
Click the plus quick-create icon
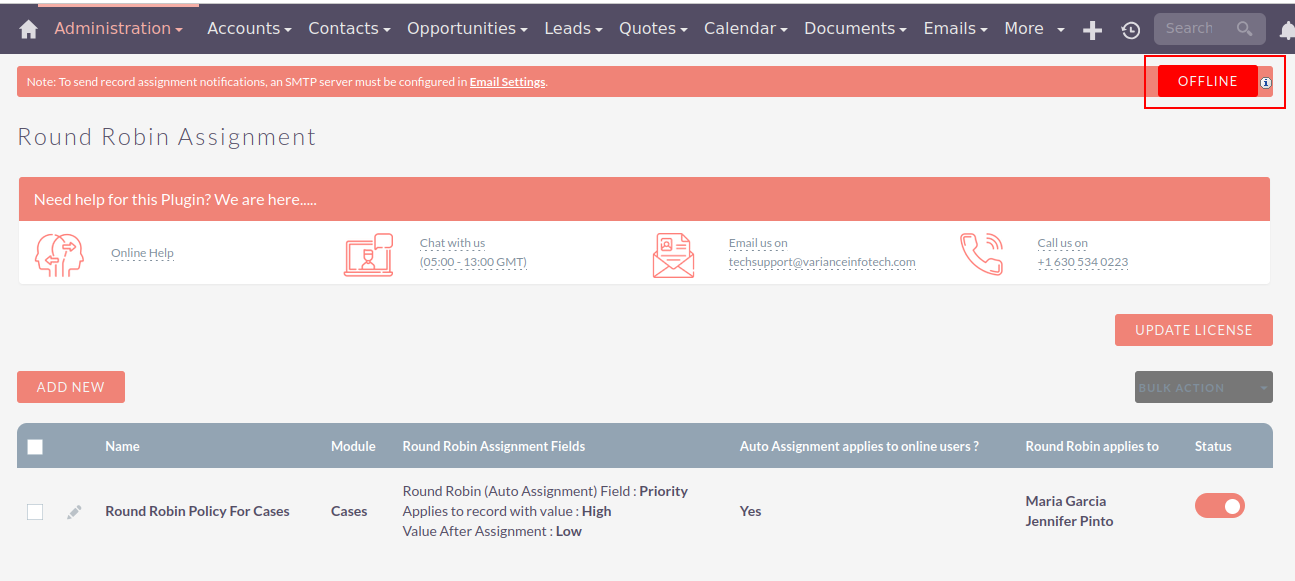pos(1093,30)
